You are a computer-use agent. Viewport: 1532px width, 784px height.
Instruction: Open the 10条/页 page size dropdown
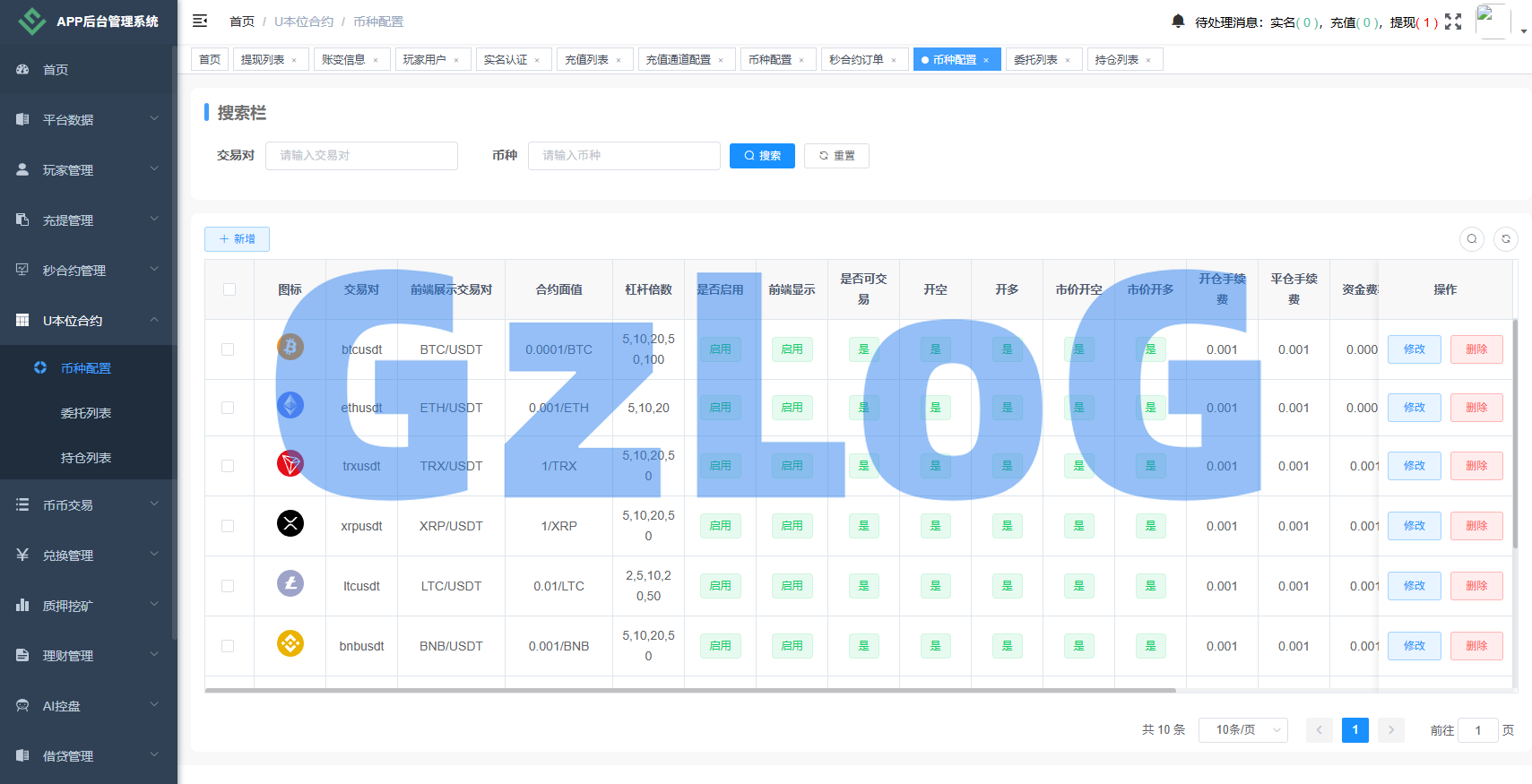coord(1242,730)
